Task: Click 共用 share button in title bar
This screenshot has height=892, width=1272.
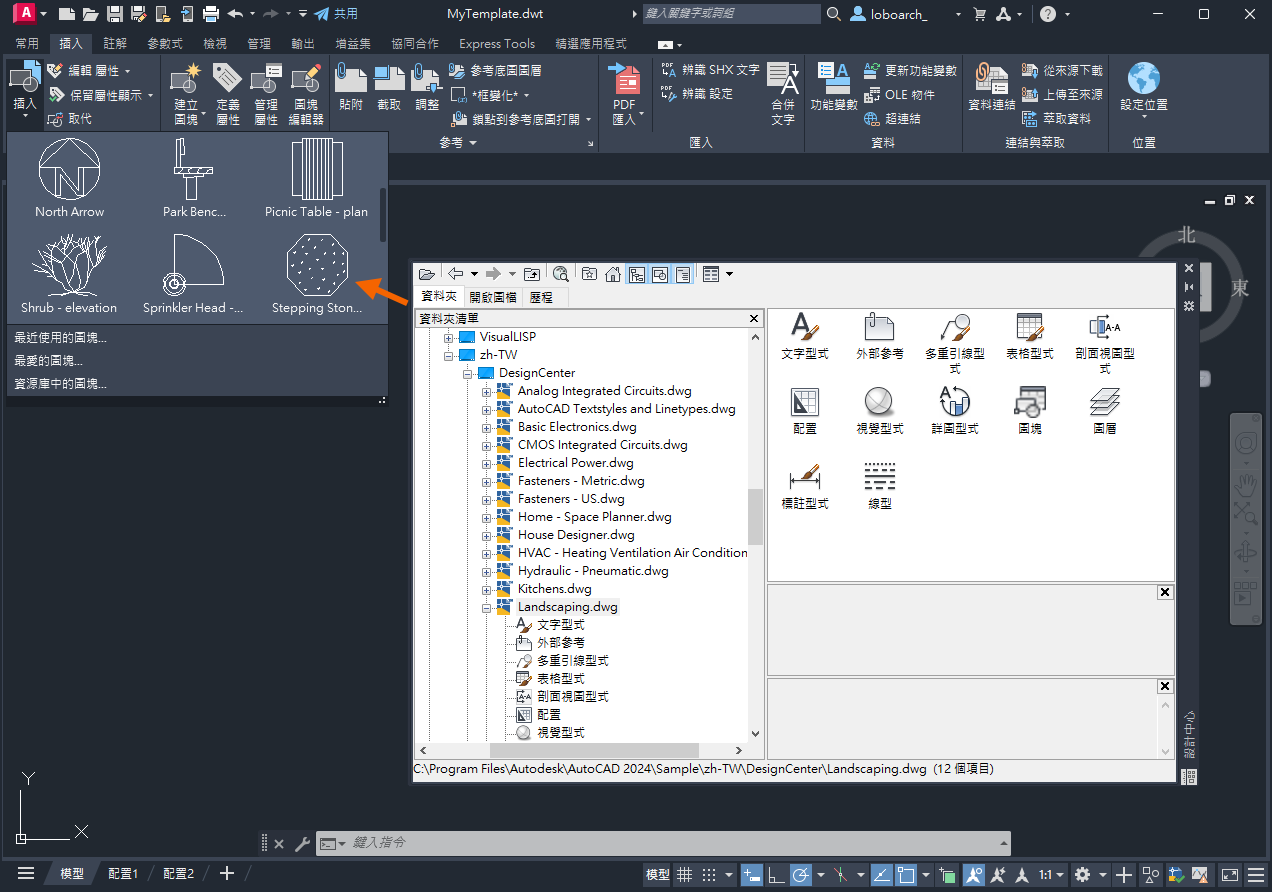Action: click(x=335, y=14)
